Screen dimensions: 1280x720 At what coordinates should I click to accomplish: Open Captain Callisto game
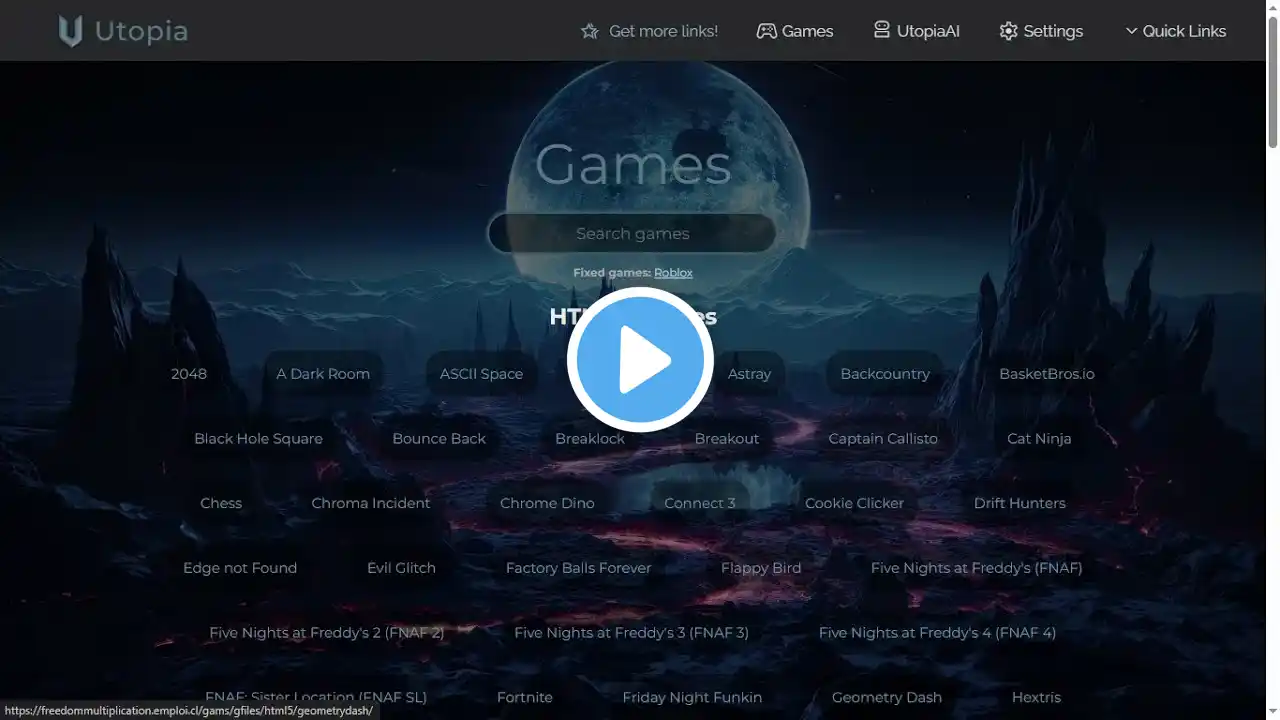[x=883, y=439]
